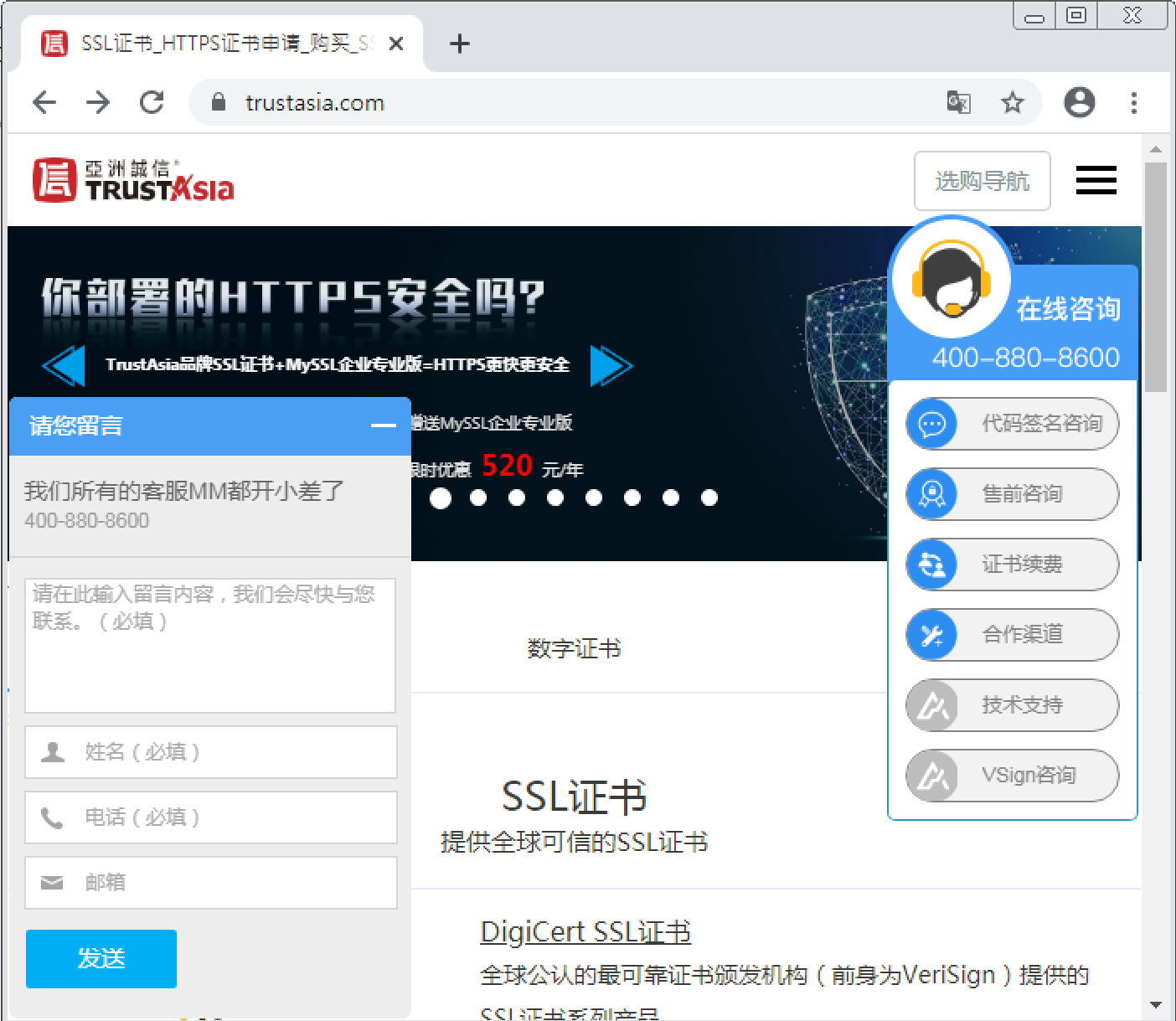This screenshot has height=1021, width=1176.
Task: Click the message content textarea
Action: click(210, 645)
